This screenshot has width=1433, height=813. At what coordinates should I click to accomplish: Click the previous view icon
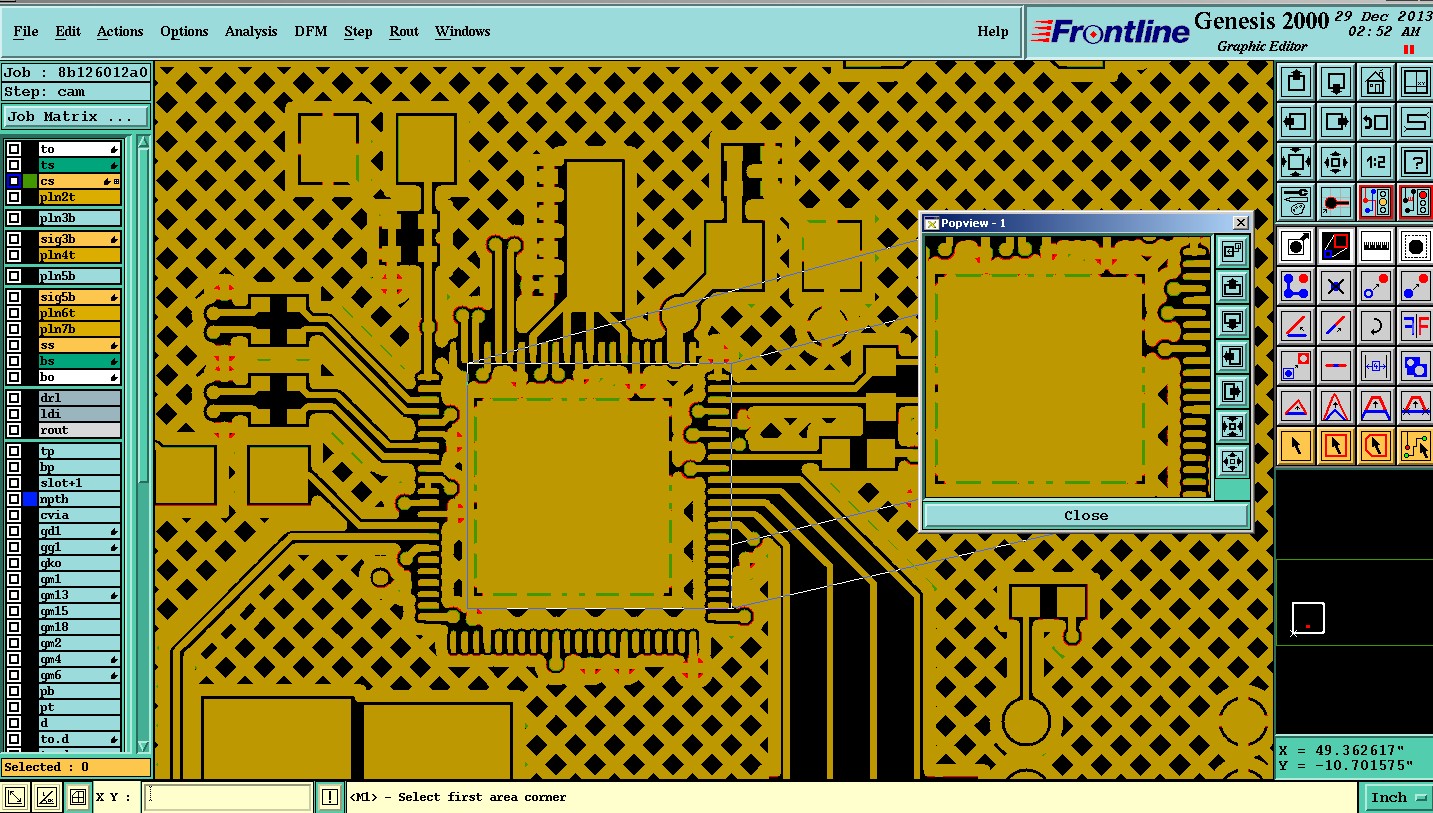pyautogui.click(x=1376, y=122)
